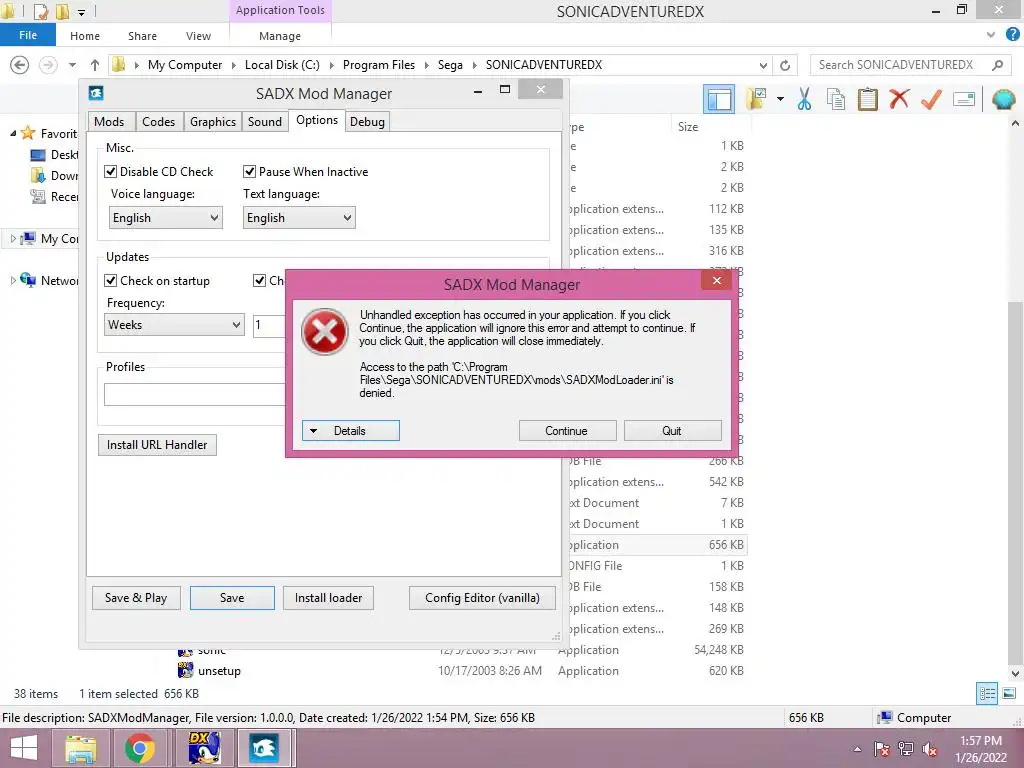Viewport: 1024px width, 768px height.
Task: Click the red error icon in dialog
Action: click(325, 332)
